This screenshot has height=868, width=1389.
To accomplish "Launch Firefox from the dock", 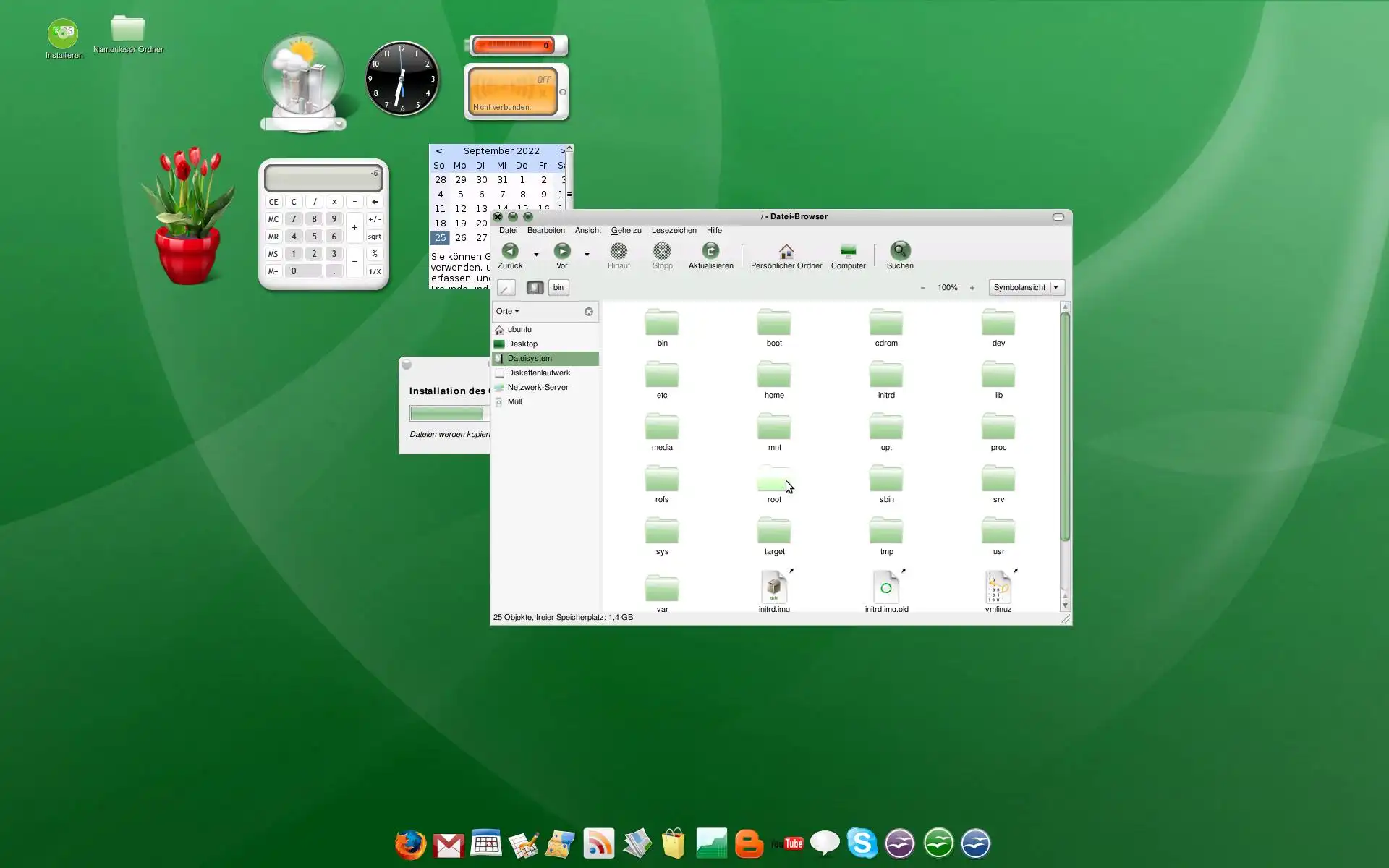I will 410,843.
